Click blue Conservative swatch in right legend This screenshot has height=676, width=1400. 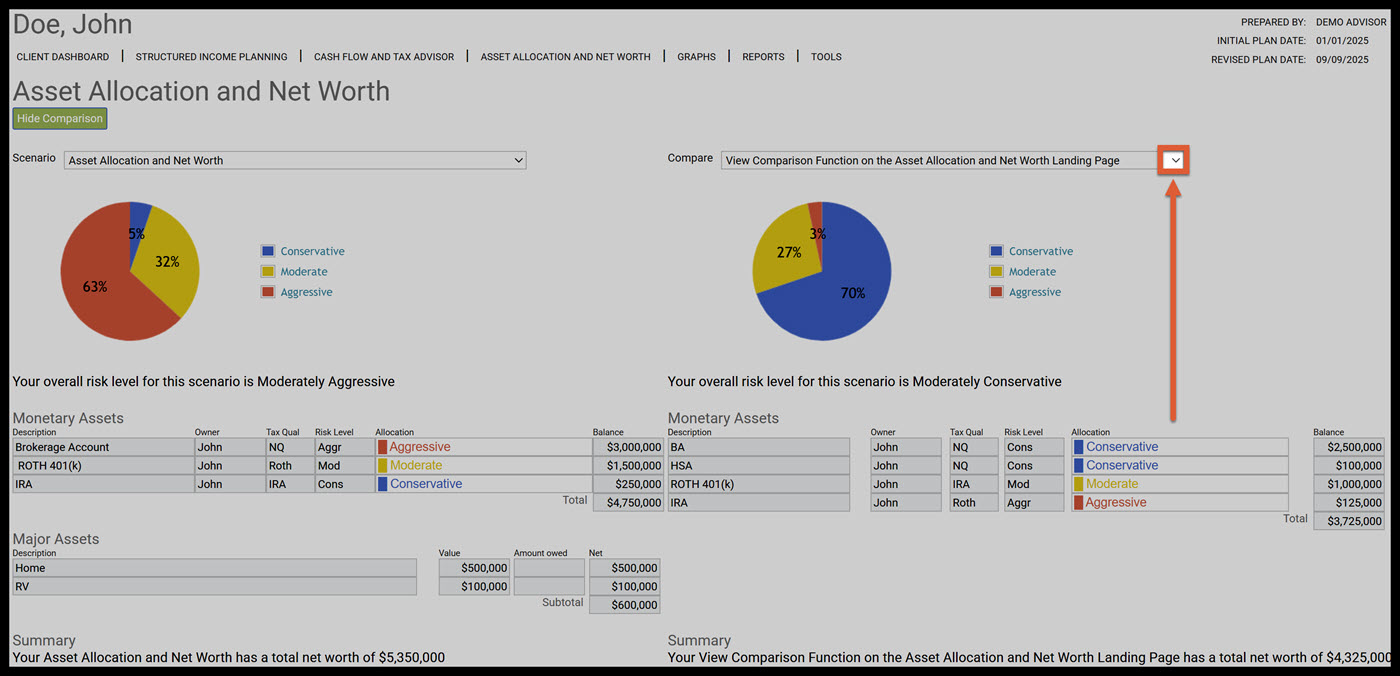tap(996, 251)
